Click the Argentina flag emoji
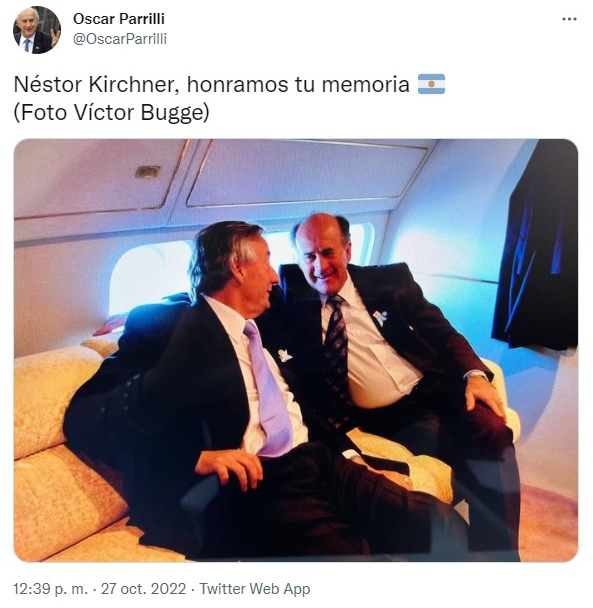Image resolution: width=593 pixels, height=608 pixels. tap(431, 84)
